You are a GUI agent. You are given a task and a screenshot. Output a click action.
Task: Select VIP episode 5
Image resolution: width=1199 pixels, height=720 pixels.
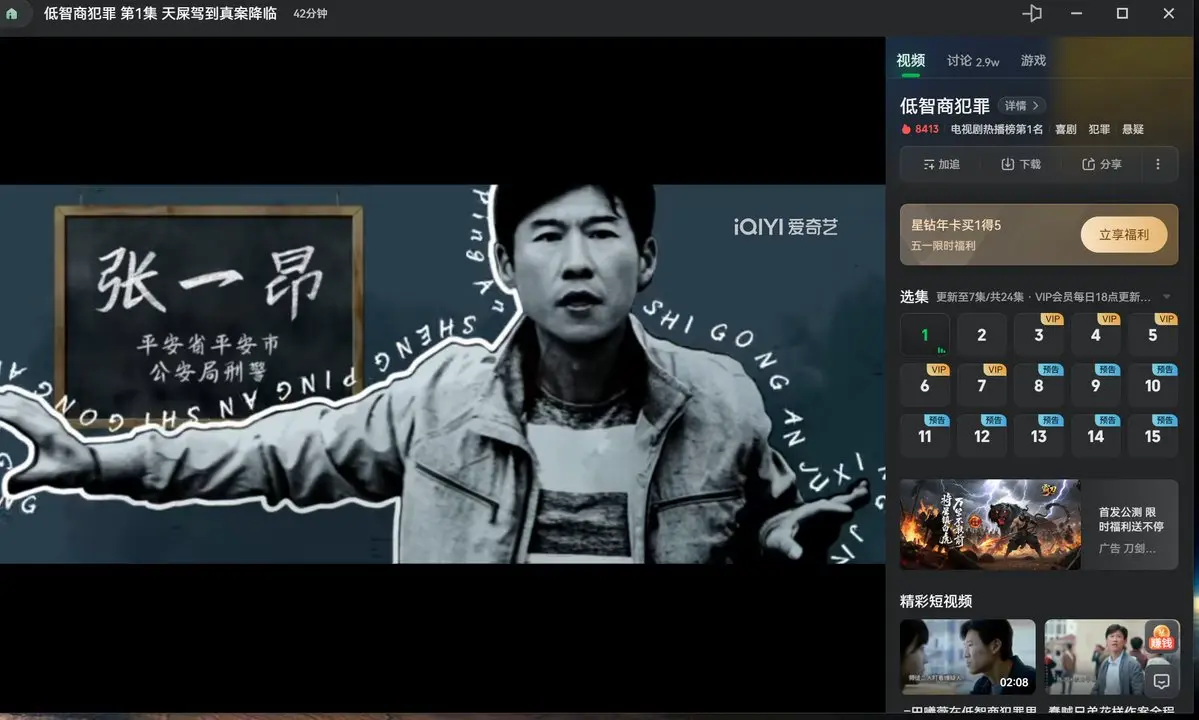[1152, 335]
